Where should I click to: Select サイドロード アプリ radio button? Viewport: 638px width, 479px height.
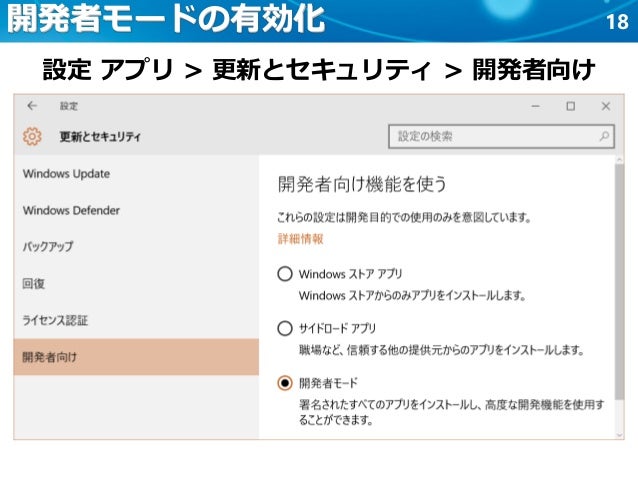(x=285, y=328)
